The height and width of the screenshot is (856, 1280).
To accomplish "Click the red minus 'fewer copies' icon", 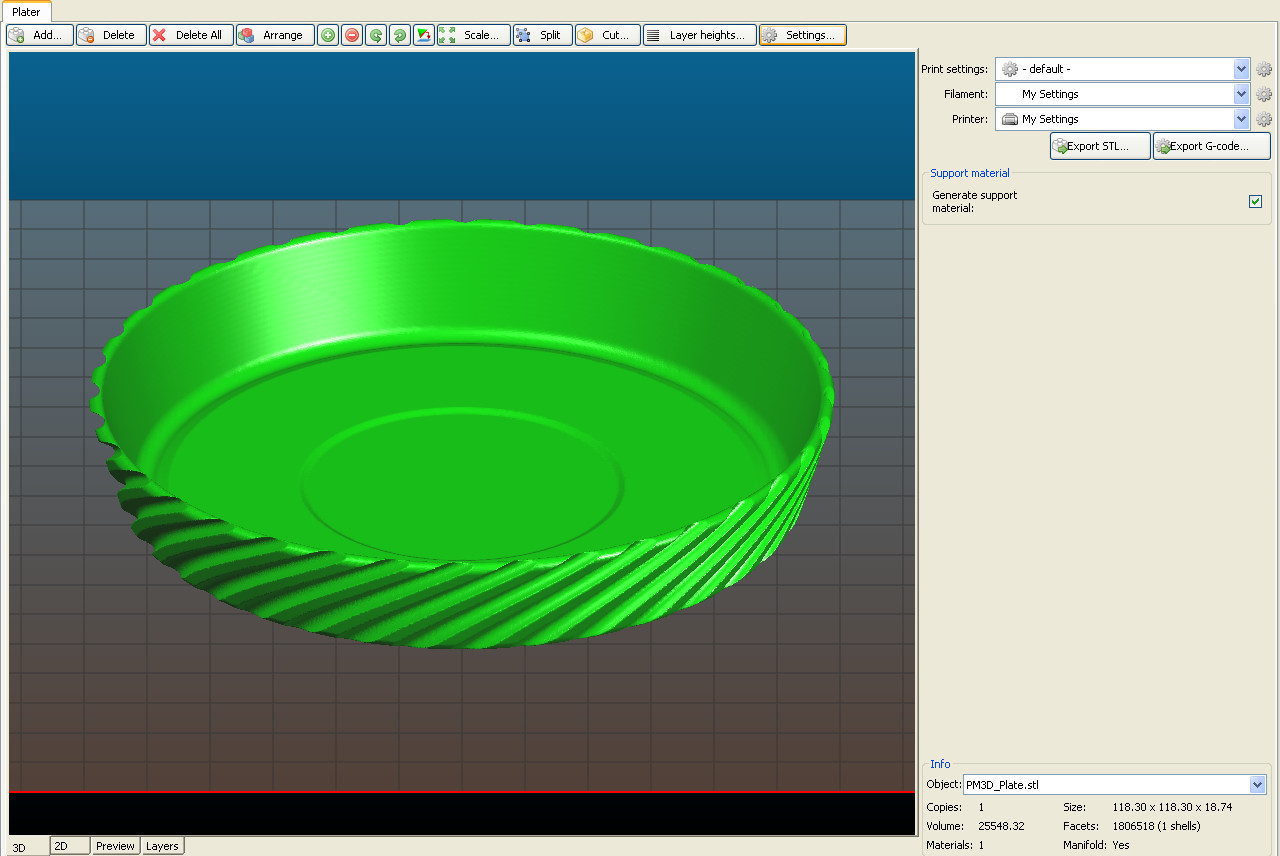I will click(352, 35).
